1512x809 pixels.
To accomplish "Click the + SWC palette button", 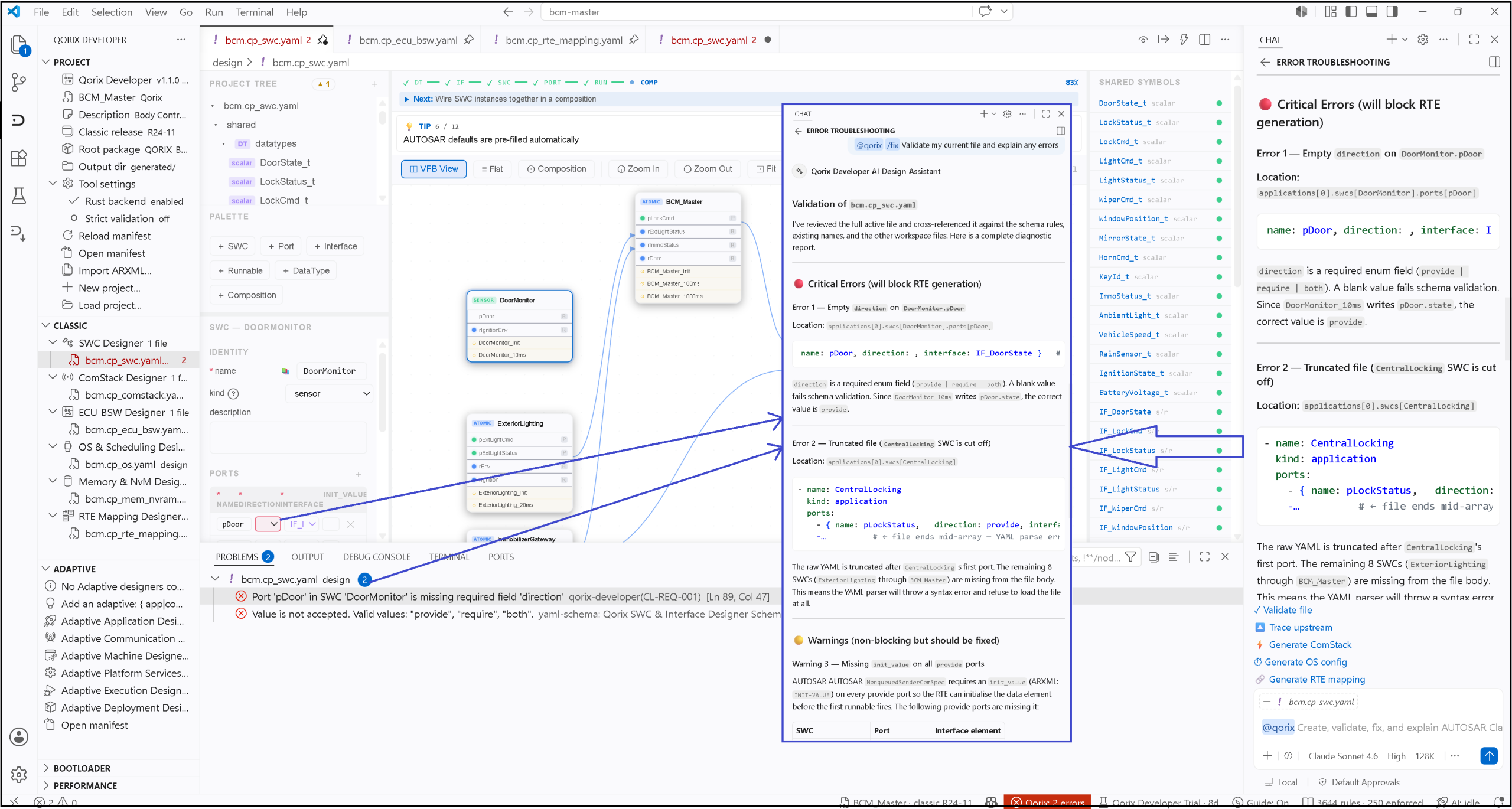I will pos(233,246).
